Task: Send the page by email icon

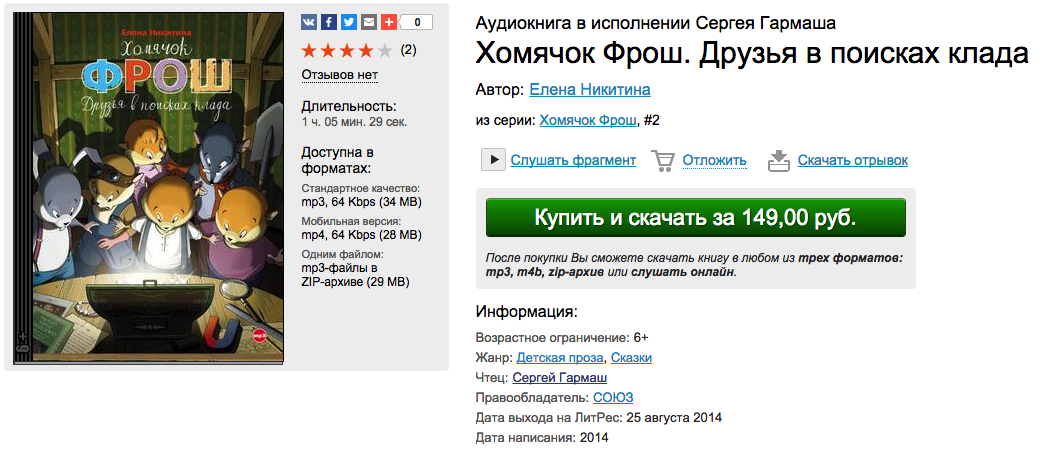Action: 369,22
